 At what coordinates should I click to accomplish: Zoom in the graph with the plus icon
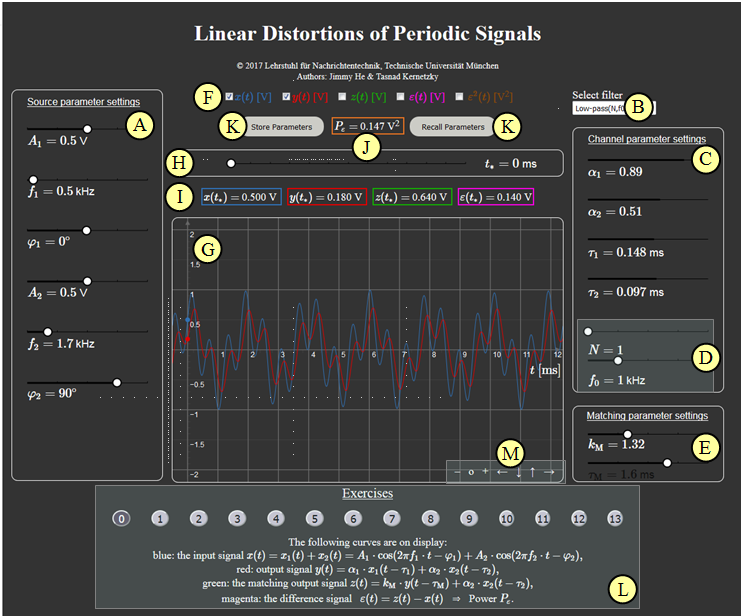click(485, 471)
